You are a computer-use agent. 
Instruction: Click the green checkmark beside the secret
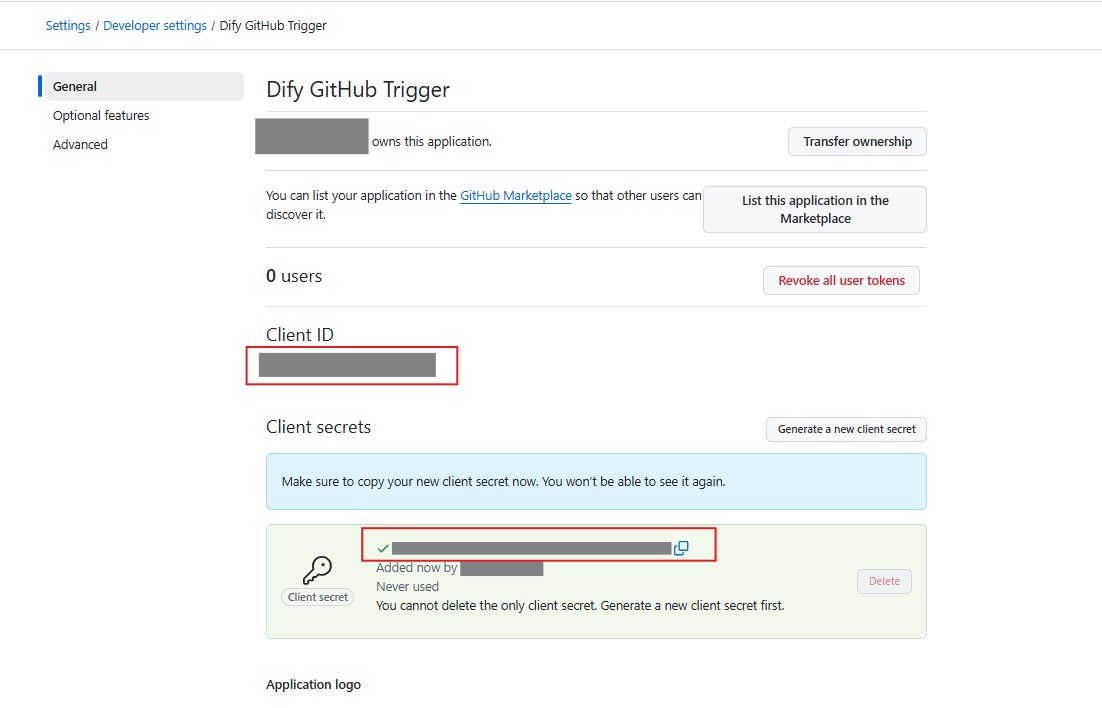tap(383, 548)
